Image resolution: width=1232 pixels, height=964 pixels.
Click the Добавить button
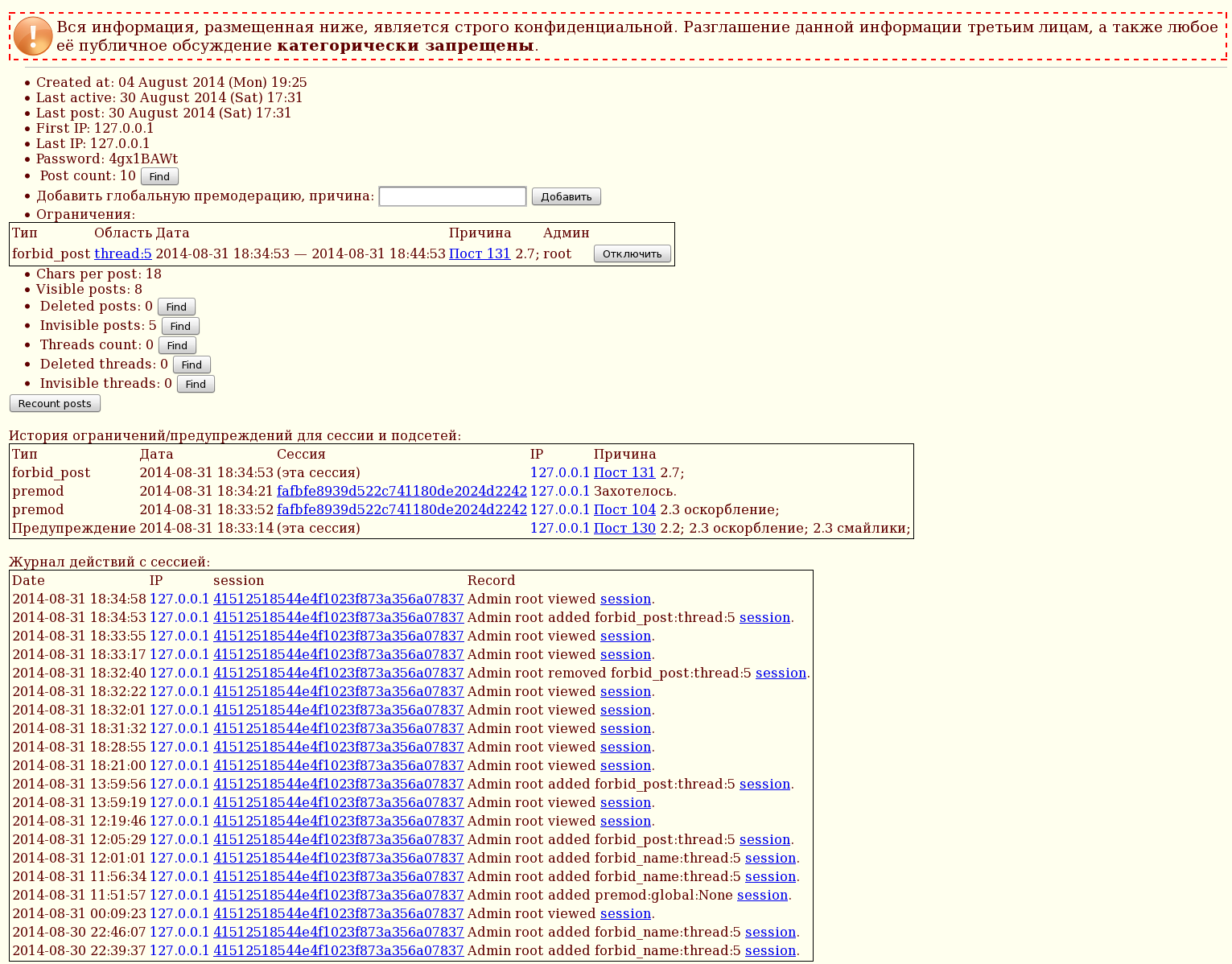pos(567,196)
